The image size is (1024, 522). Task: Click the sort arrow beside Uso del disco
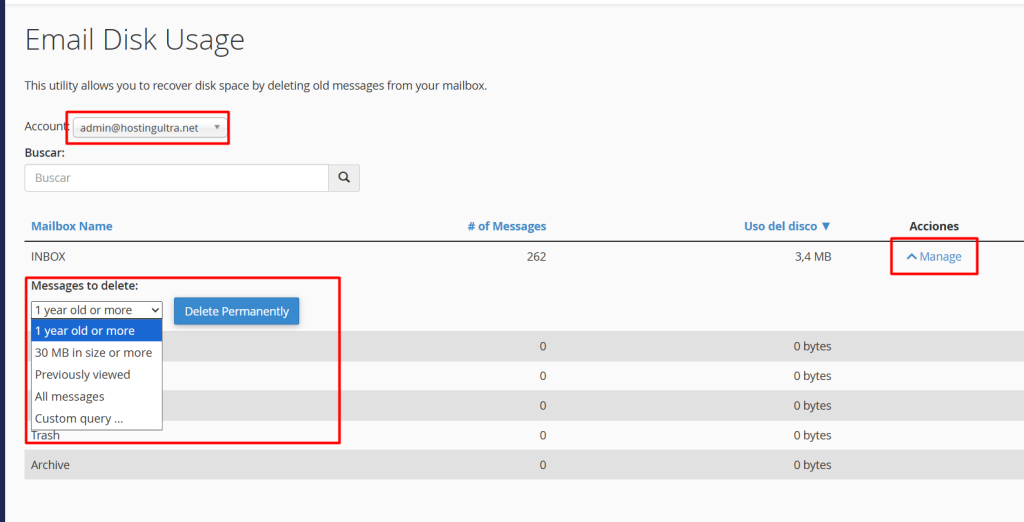coord(826,227)
